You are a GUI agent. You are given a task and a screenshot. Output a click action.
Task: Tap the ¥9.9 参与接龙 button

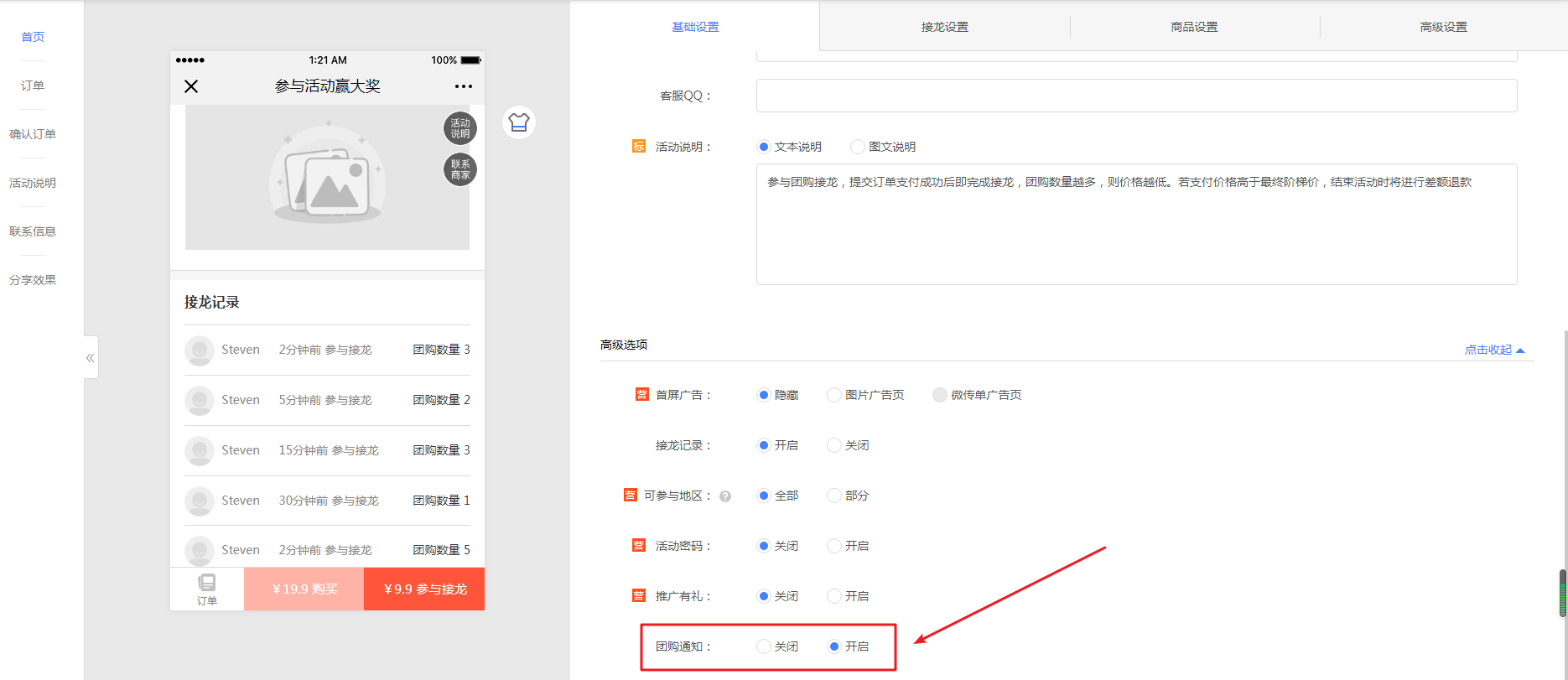tap(424, 589)
